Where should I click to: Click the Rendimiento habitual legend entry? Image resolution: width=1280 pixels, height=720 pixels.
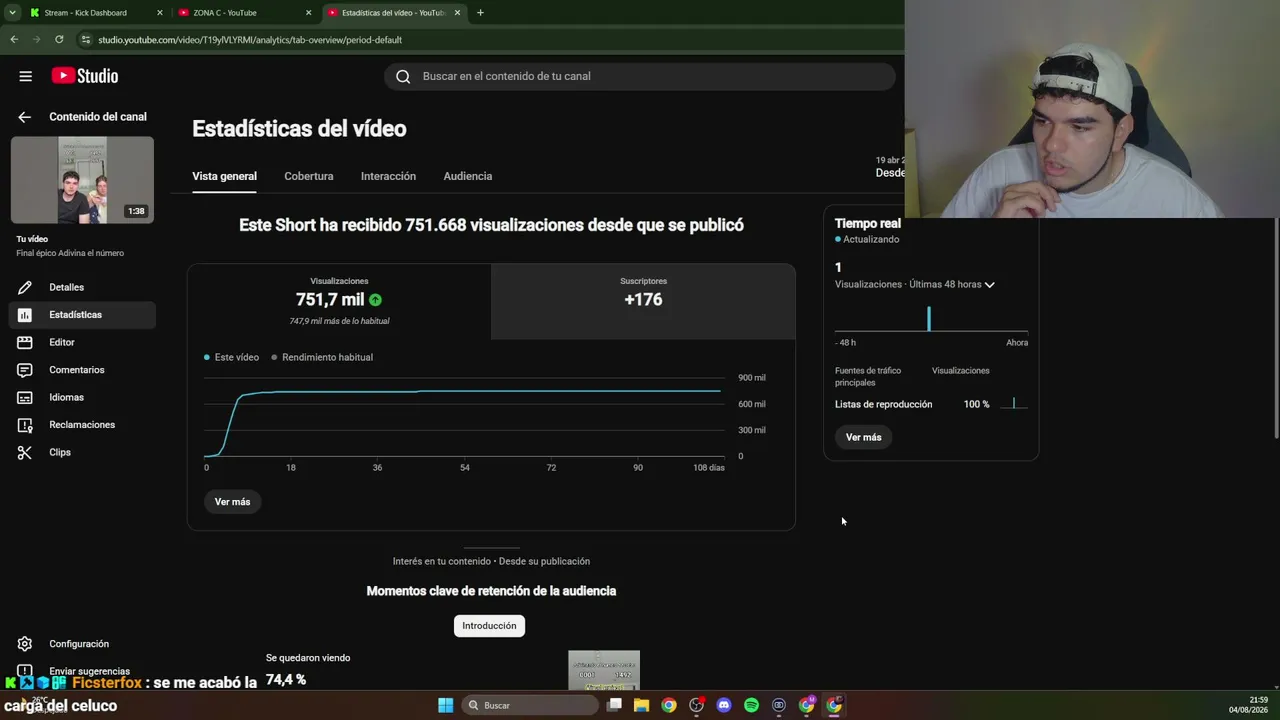pyautogui.click(x=322, y=357)
